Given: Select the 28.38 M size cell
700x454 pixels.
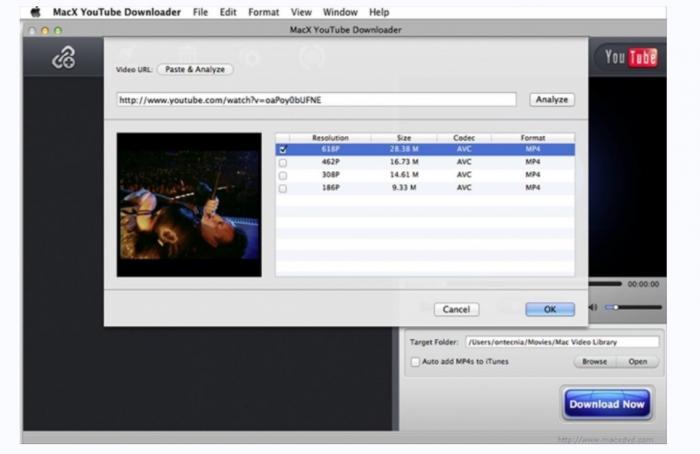Looking at the screenshot, I should point(404,149).
